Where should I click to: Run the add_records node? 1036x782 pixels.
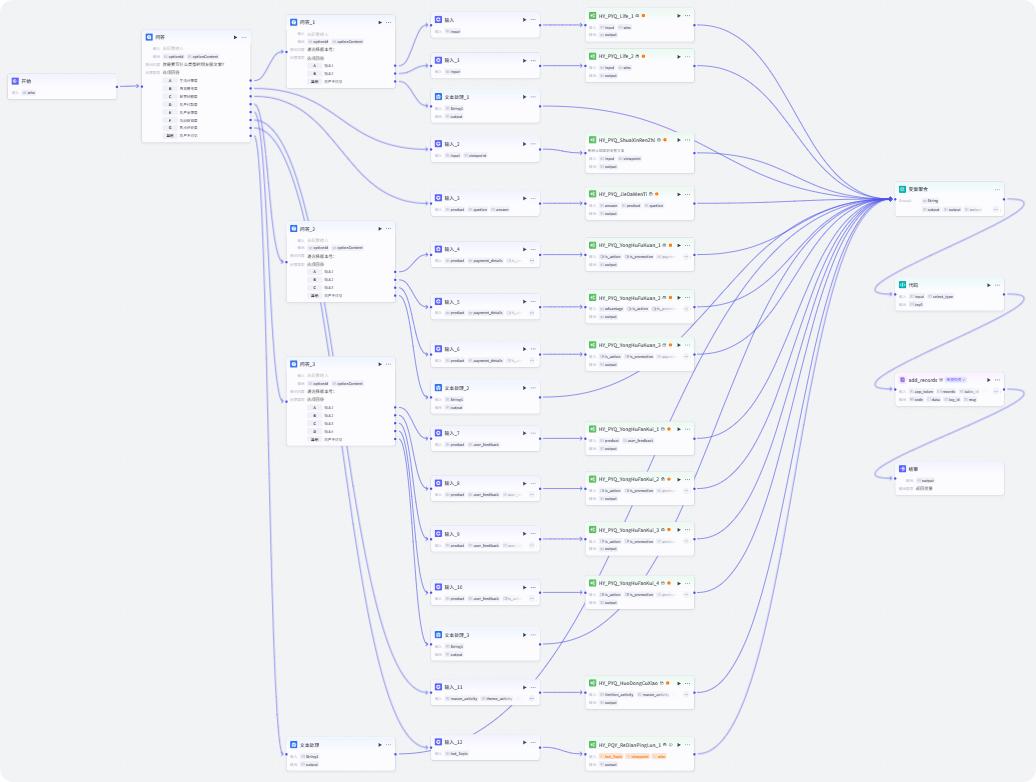tap(989, 380)
